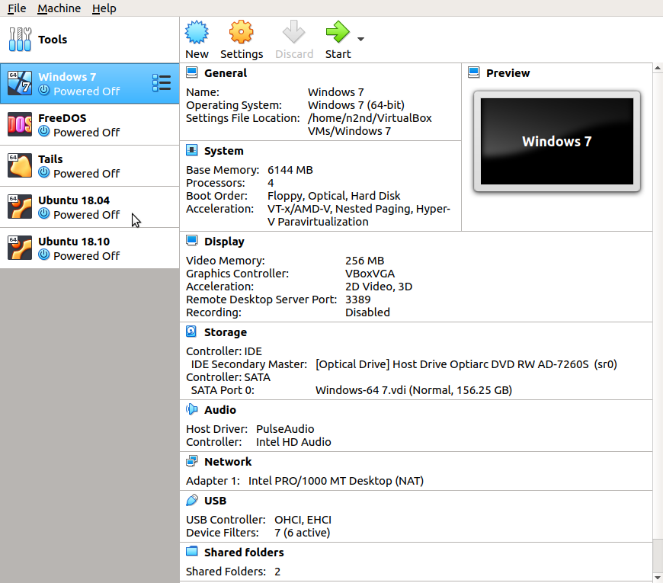Click Tails power state icon
Viewport: 663px width, 583px height.
[x=44, y=172]
